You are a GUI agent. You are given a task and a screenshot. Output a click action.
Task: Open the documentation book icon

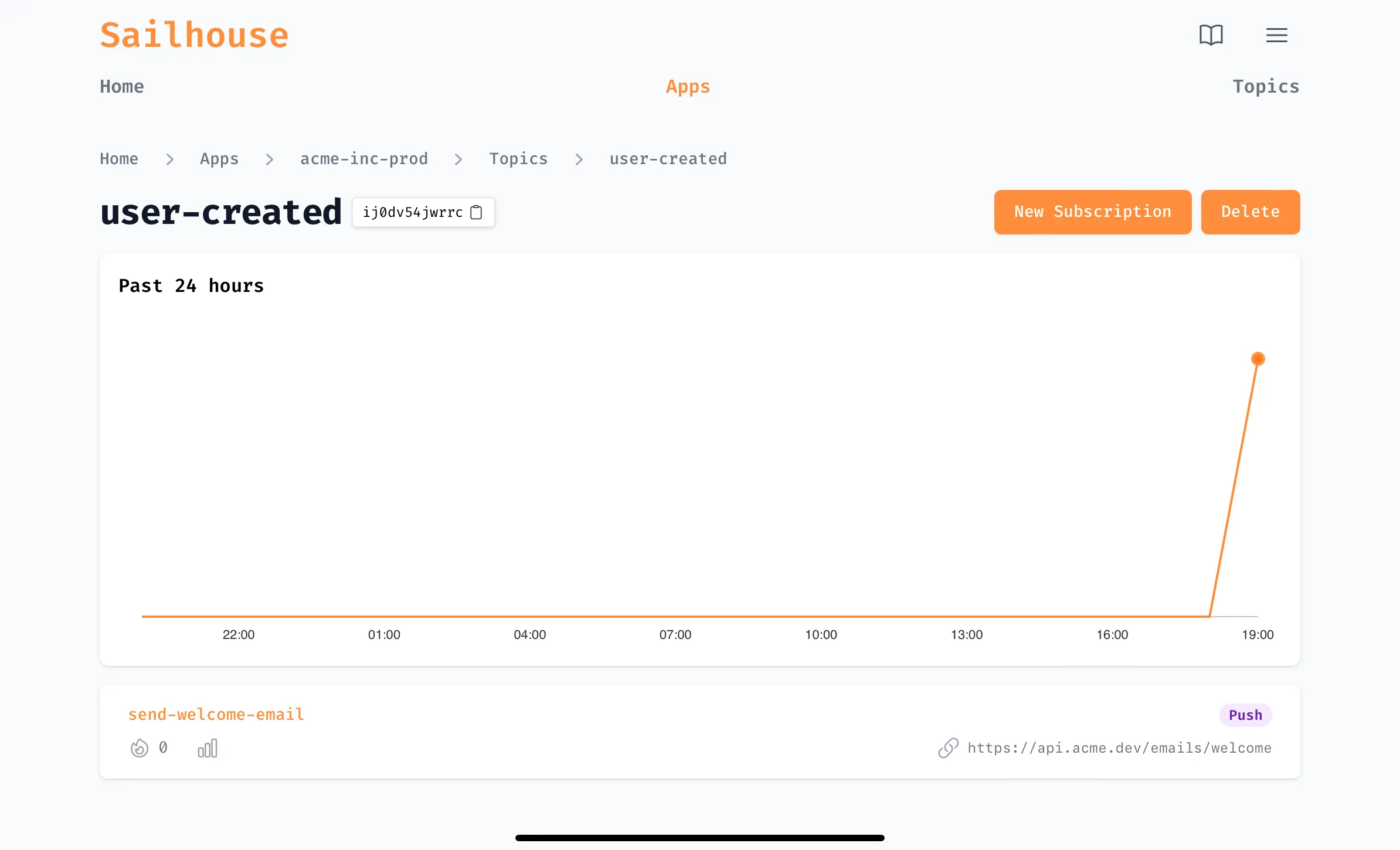1210,35
